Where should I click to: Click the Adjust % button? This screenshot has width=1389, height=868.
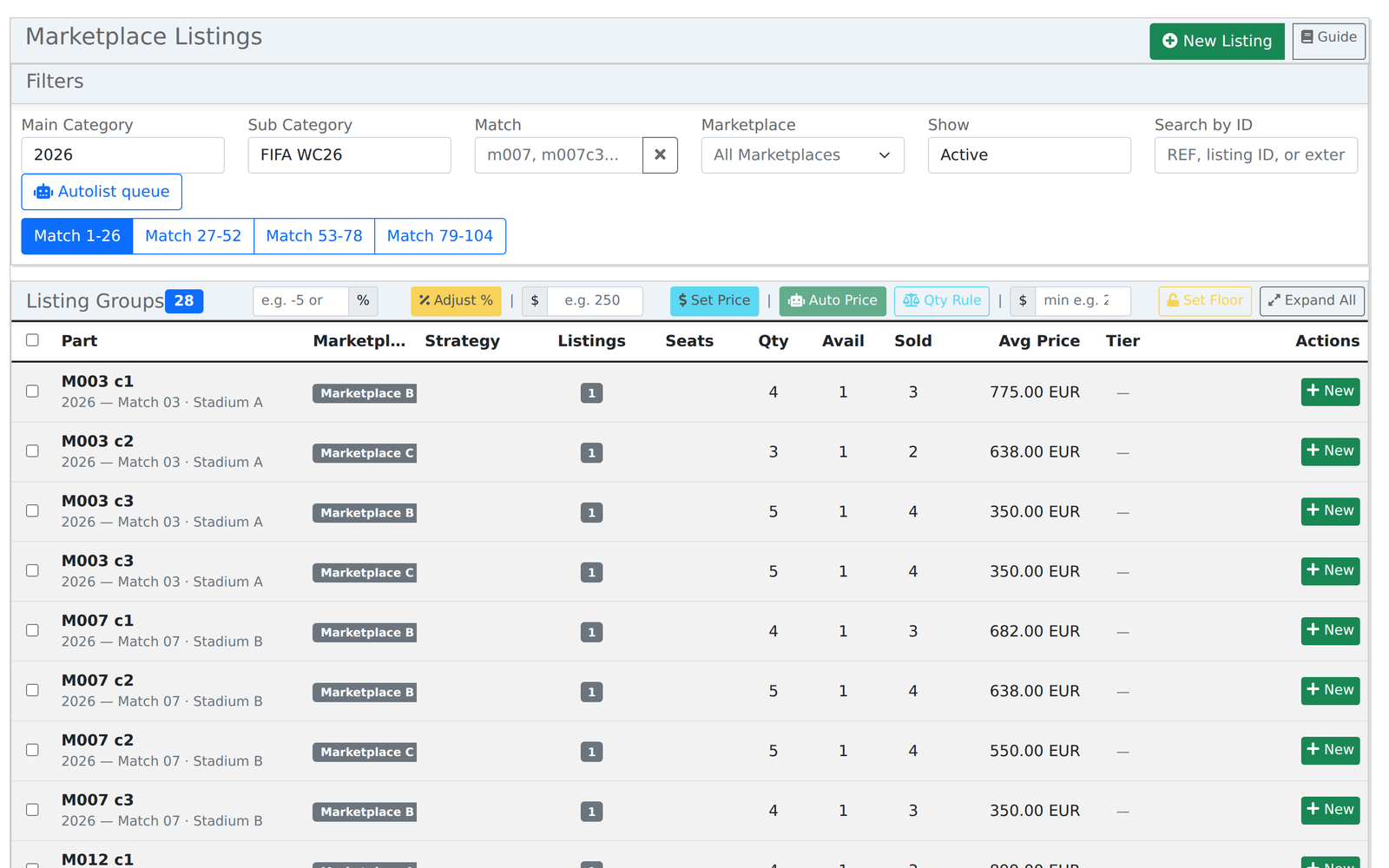click(x=456, y=301)
